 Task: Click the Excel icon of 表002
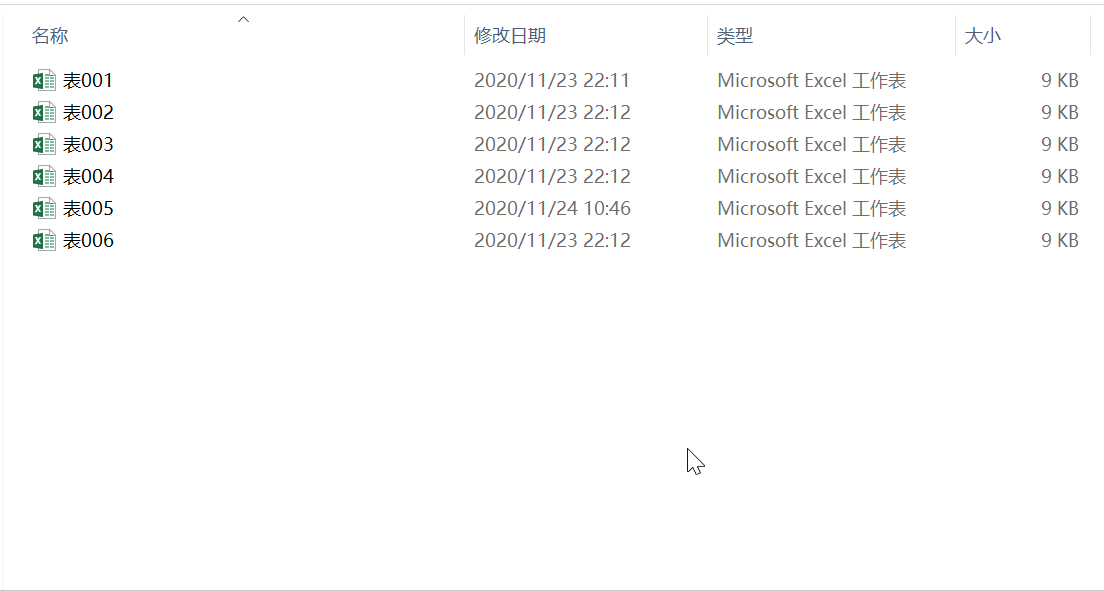[x=44, y=113]
